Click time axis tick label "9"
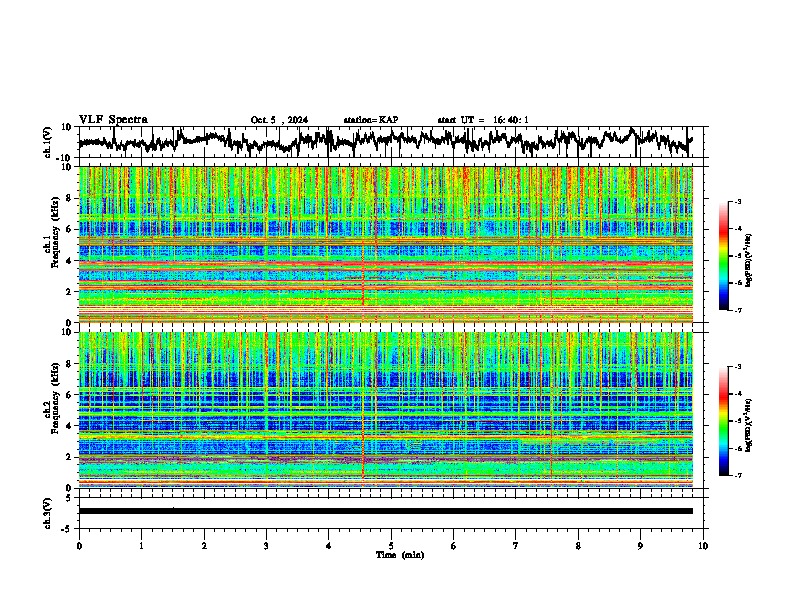This screenshot has height=612, width=792. [x=640, y=546]
